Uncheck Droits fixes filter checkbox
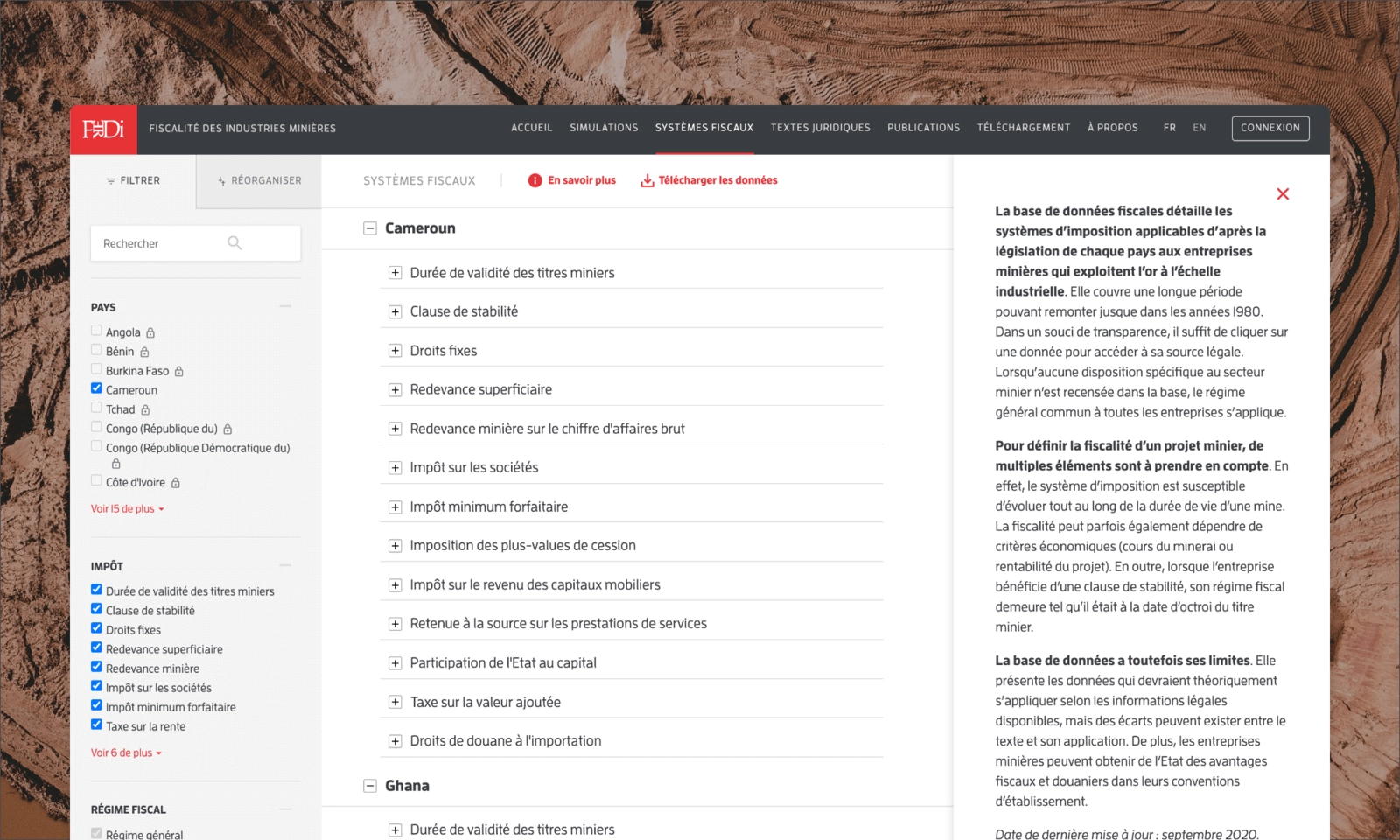 (x=96, y=628)
